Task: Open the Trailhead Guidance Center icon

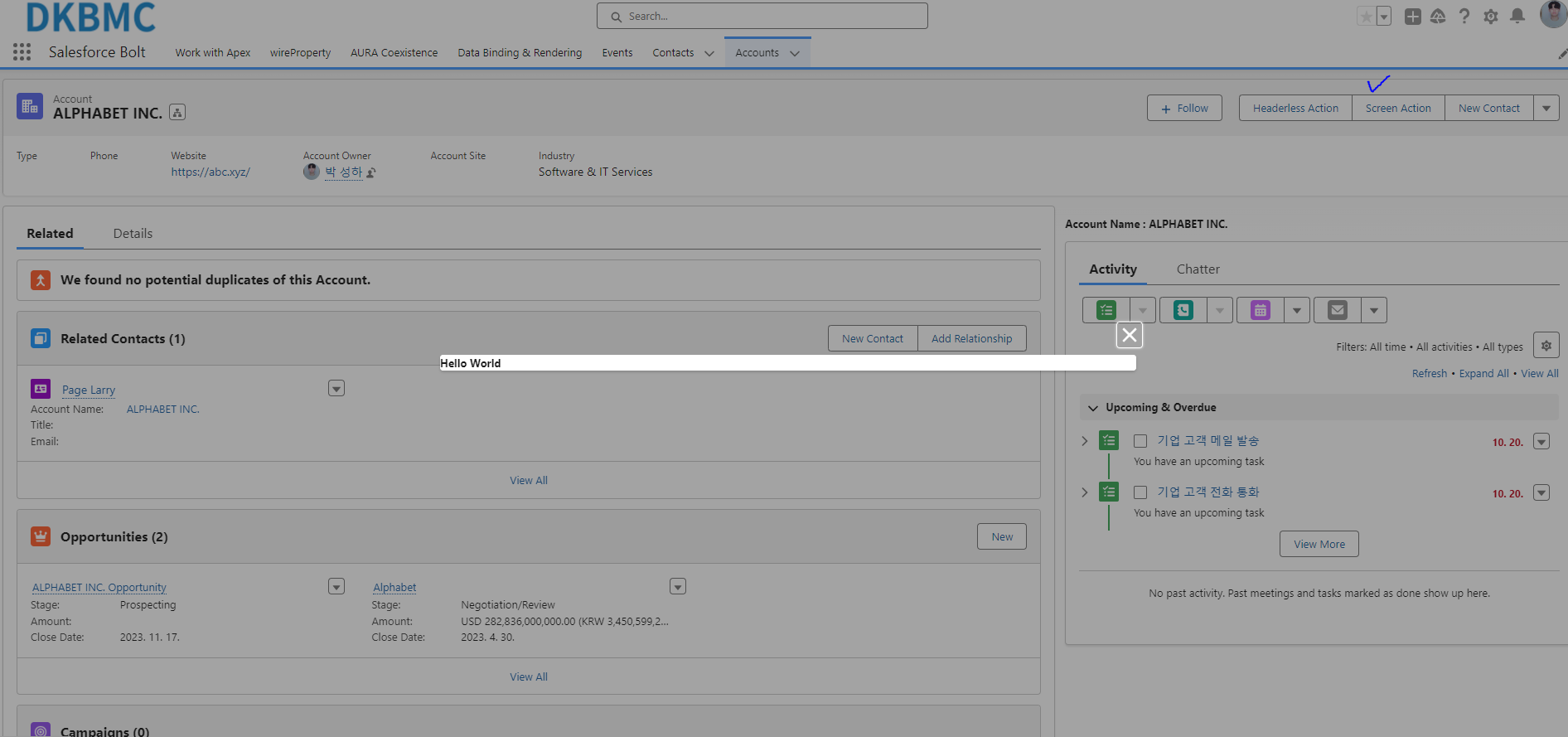Action: (1438, 17)
